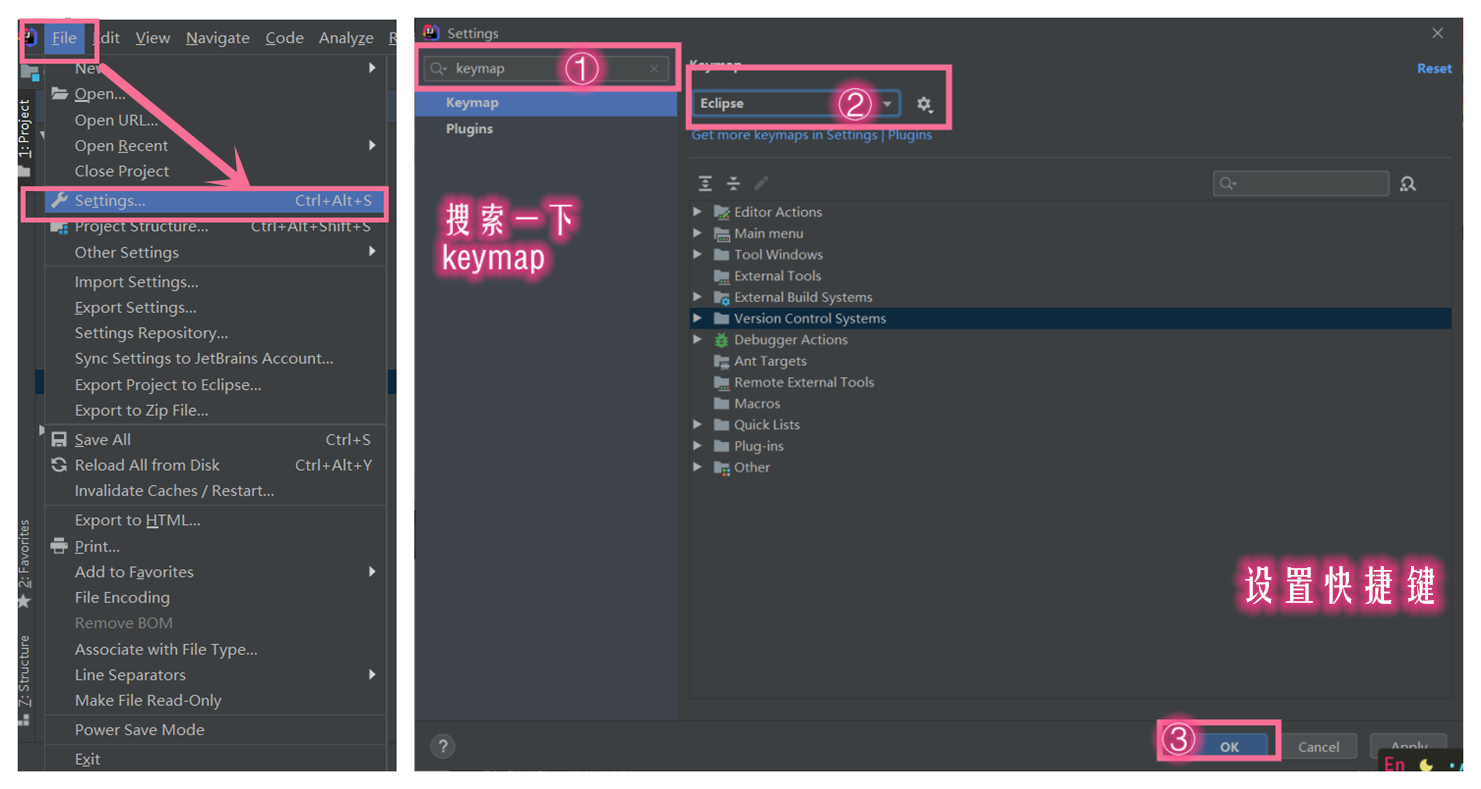The width and height of the screenshot is (1481, 789).
Task: Click Get more keymaps in Settings | Plugins link
Action: [811, 135]
